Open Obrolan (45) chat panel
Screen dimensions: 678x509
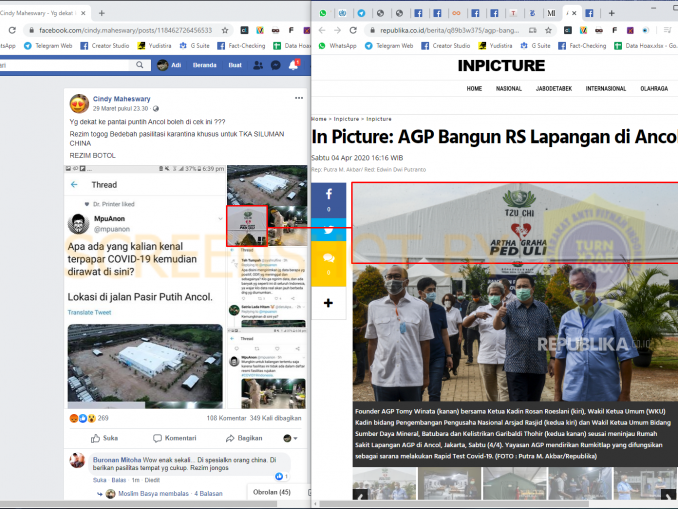point(272,492)
